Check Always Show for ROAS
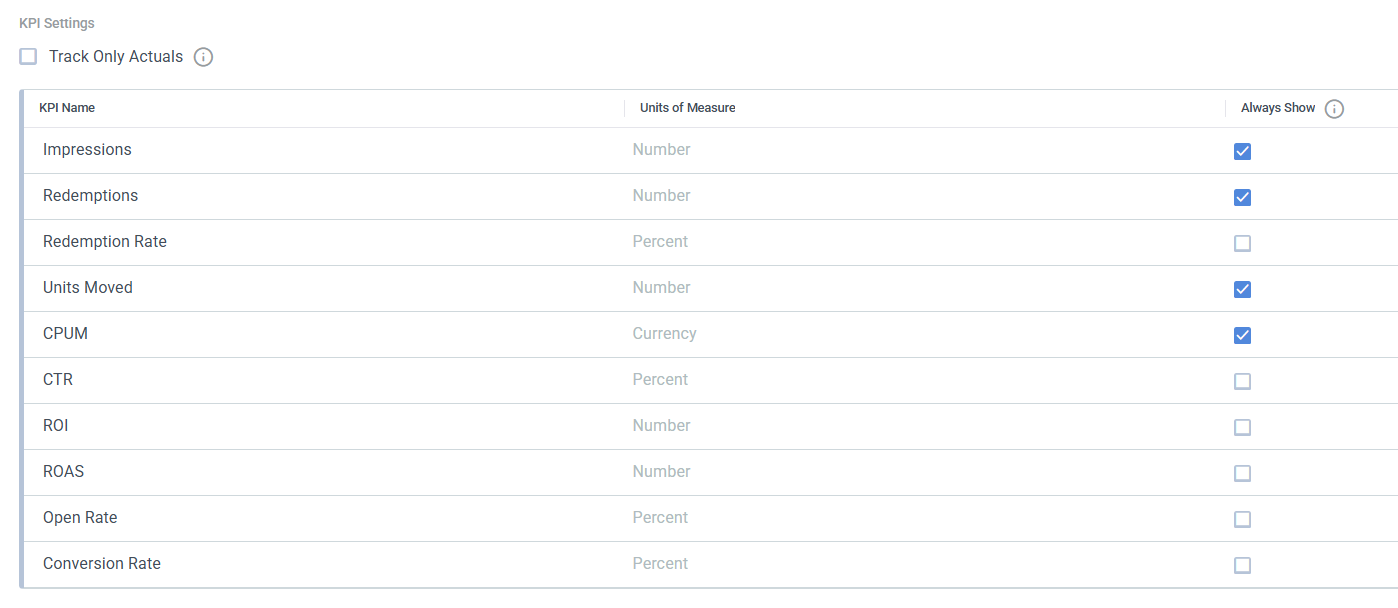Viewport: 1398px width, 608px height. (x=1242, y=473)
